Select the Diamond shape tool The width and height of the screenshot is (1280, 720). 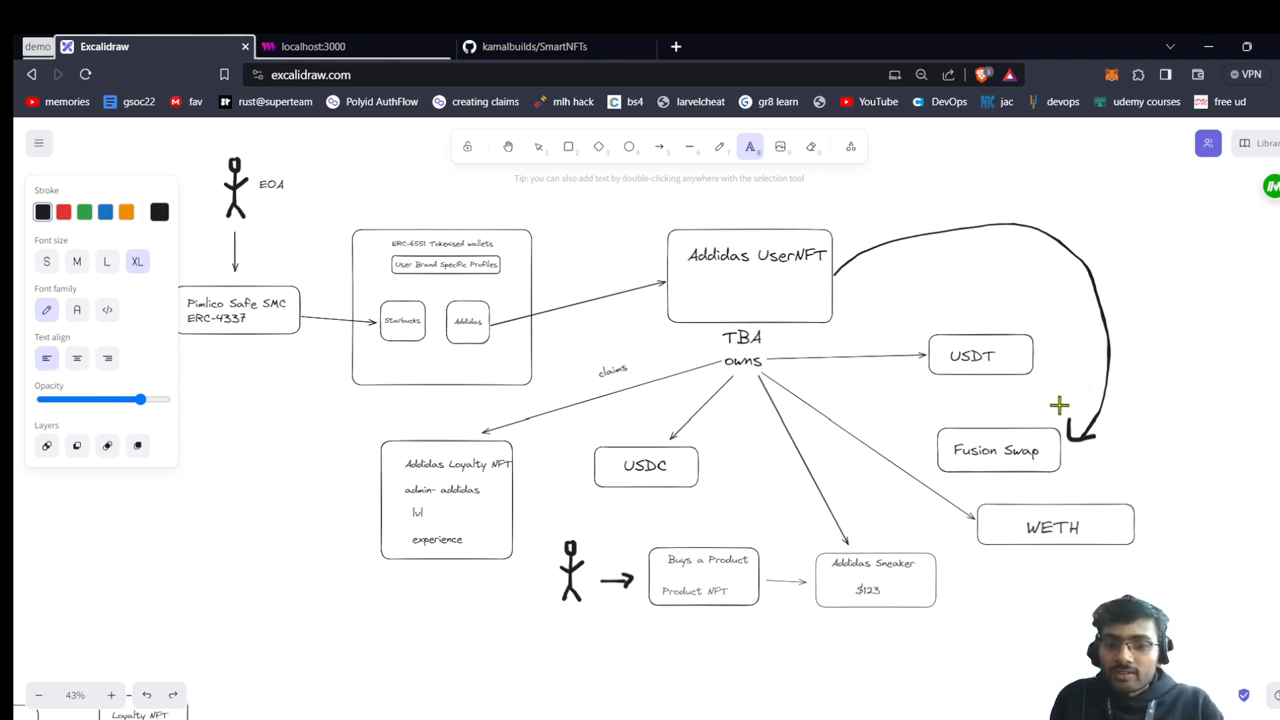(599, 147)
